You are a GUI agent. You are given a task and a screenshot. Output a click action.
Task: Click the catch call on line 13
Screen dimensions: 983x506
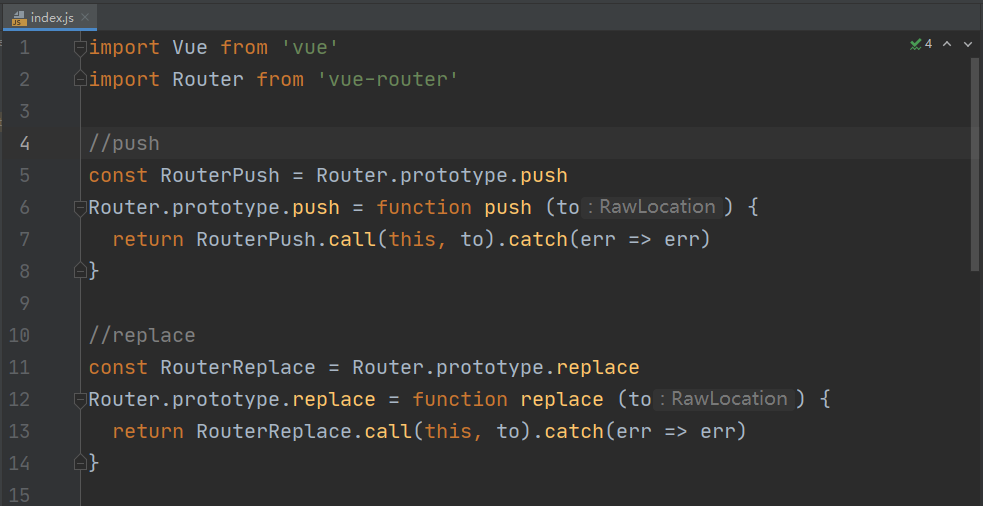(x=574, y=431)
